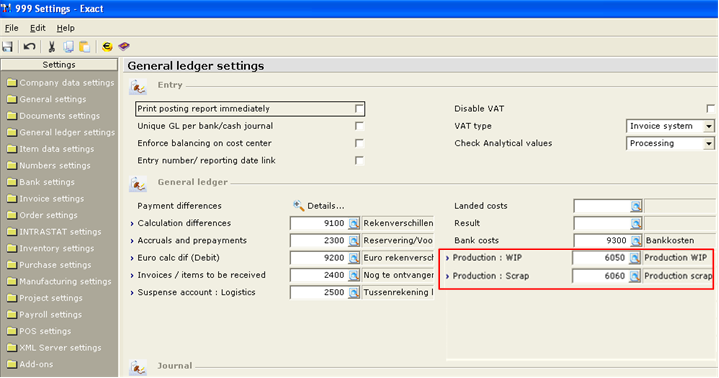
Task: Open Inventory settings
Action: pyautogui.click(x=50, y=248)
